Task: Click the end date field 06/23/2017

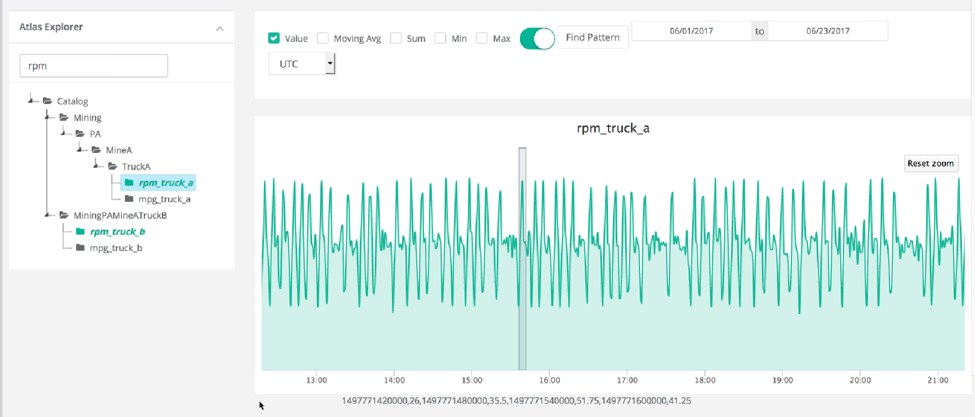Action: (x=828, y=30)
